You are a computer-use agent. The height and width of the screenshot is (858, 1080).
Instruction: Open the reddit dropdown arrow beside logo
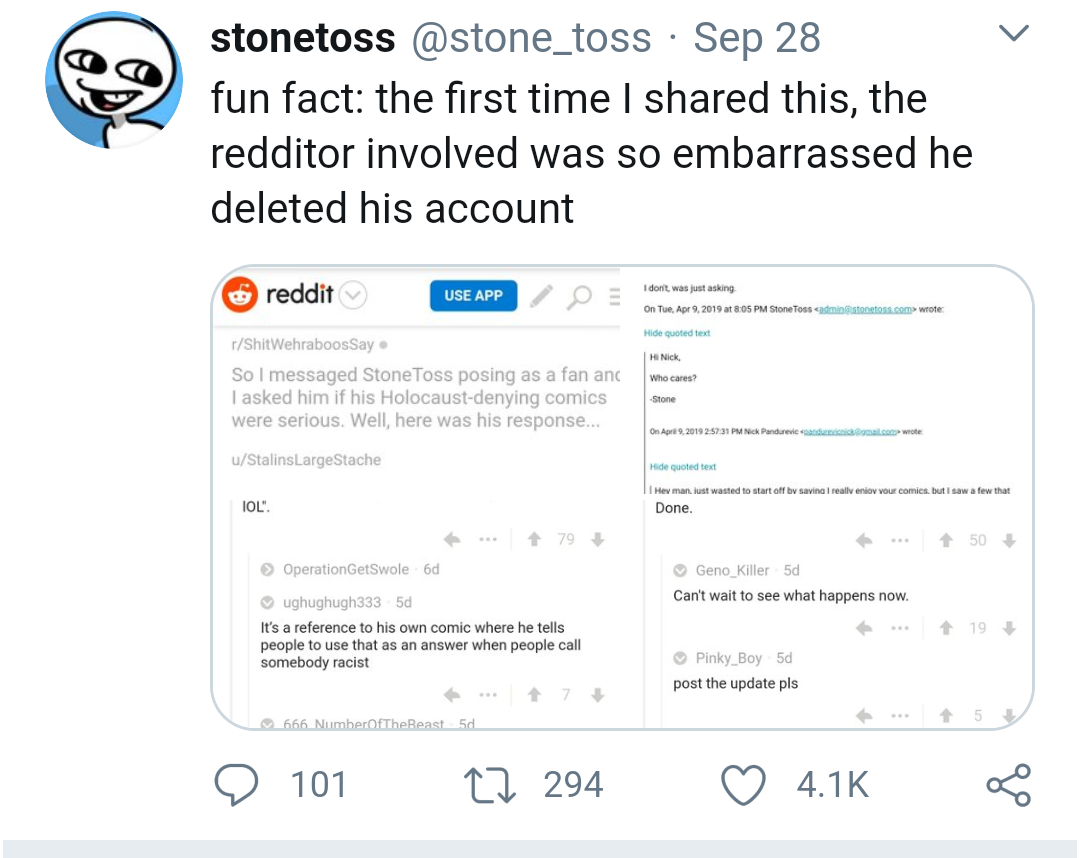(x=353, y=295)
